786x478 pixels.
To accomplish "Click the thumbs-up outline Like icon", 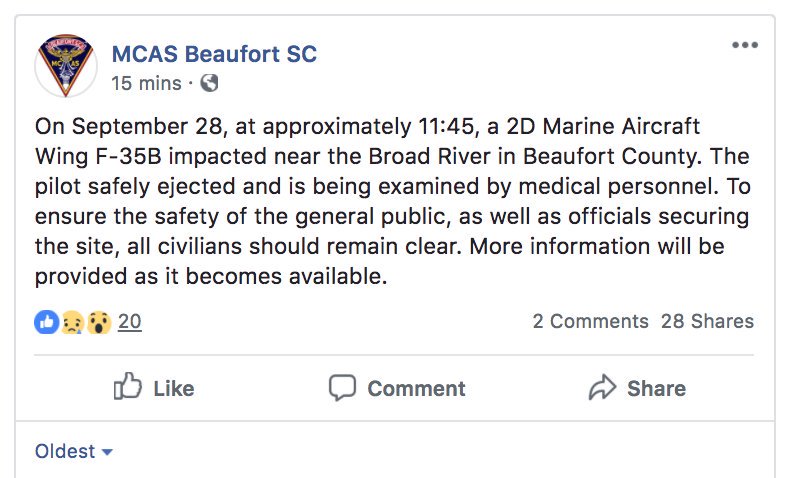I will click(x=128, y=386).
